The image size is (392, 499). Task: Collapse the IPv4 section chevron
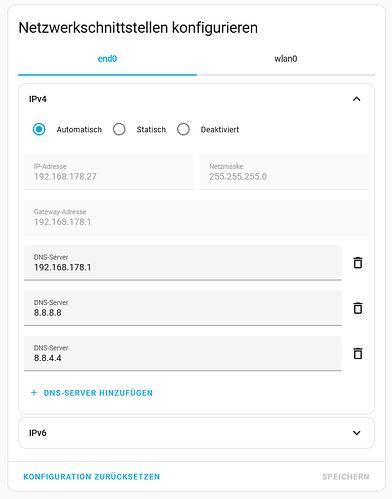357,99
